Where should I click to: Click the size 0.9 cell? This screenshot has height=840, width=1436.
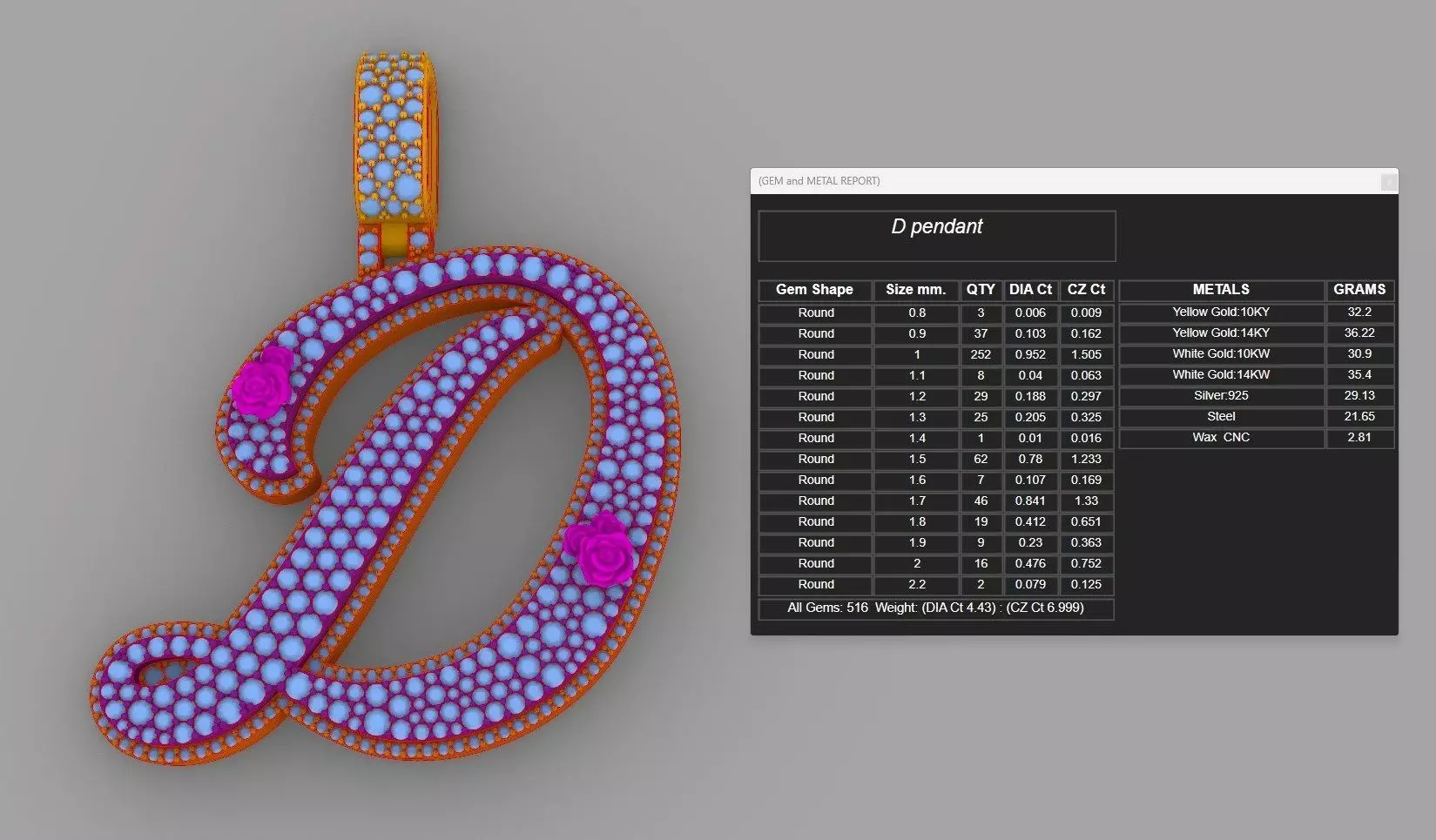(x=916, y=334)
